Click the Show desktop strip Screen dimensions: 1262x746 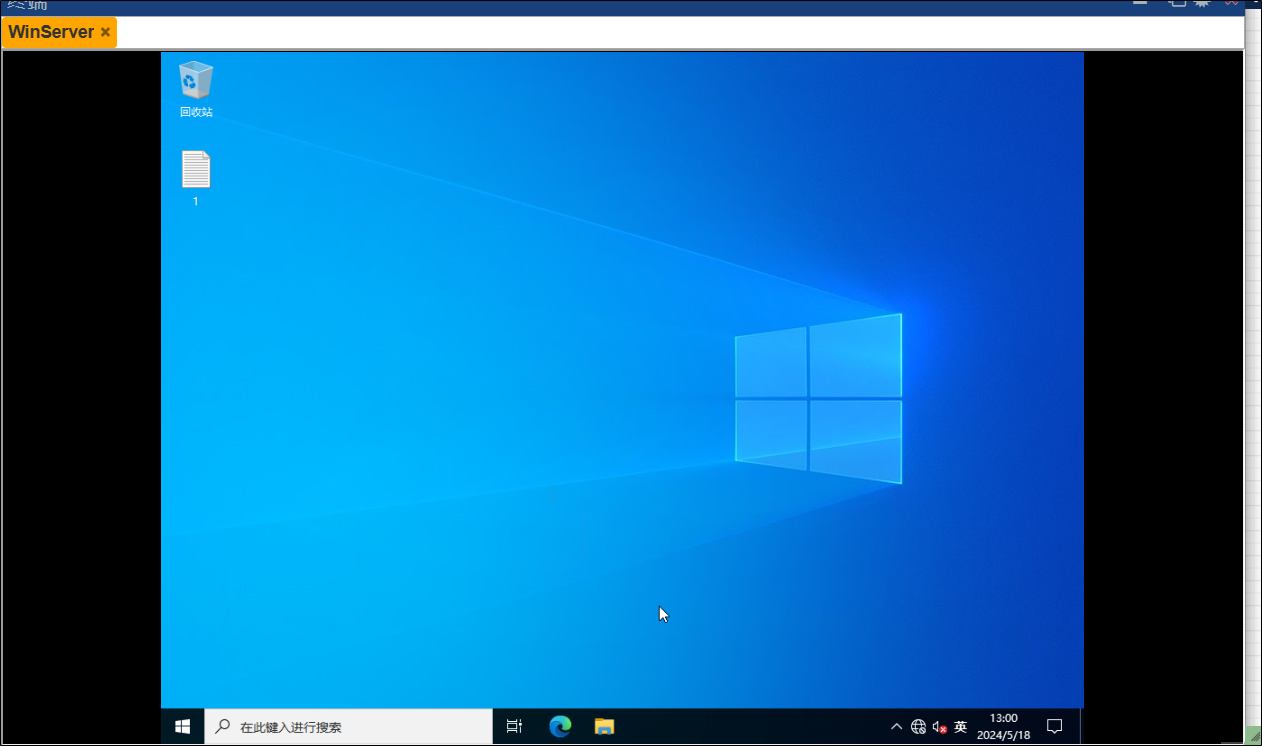(x=1081, y=727)
